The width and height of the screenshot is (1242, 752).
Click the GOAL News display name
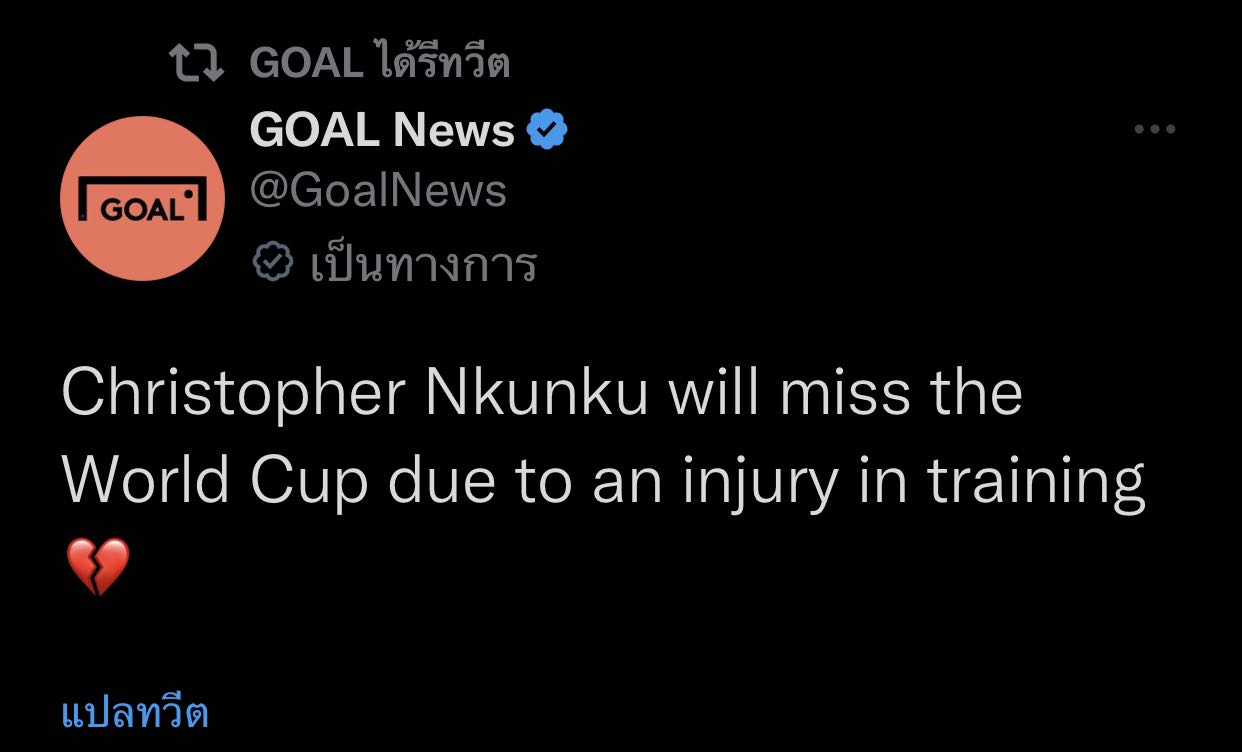coord(382,130)
